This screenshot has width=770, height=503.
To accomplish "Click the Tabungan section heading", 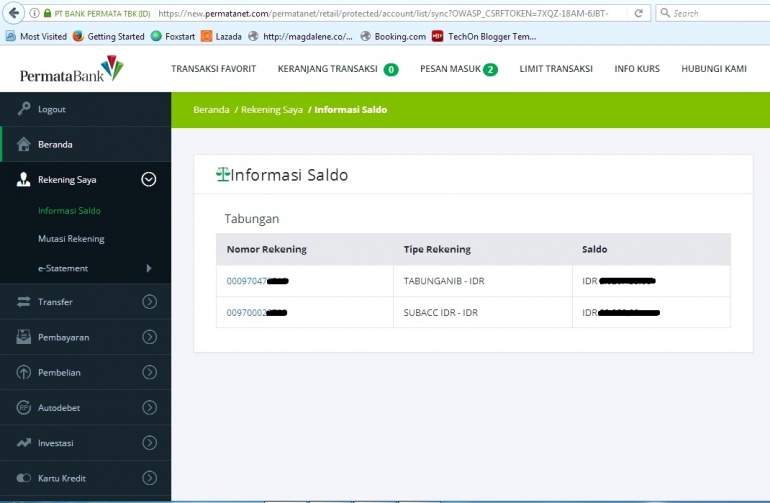I will click(251, 219).
